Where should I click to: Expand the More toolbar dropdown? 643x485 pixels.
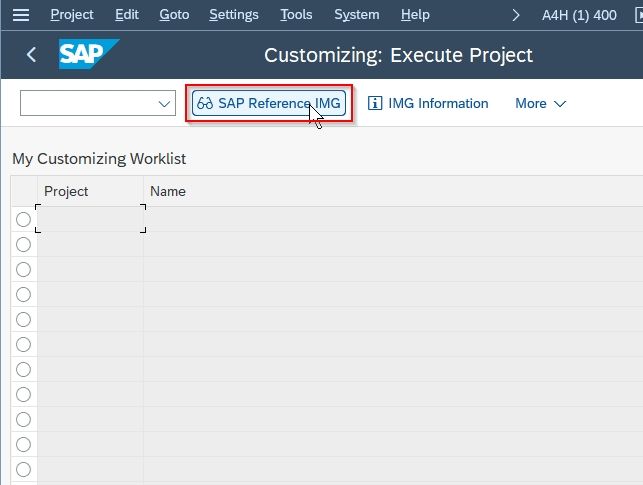tap(540, 104)
